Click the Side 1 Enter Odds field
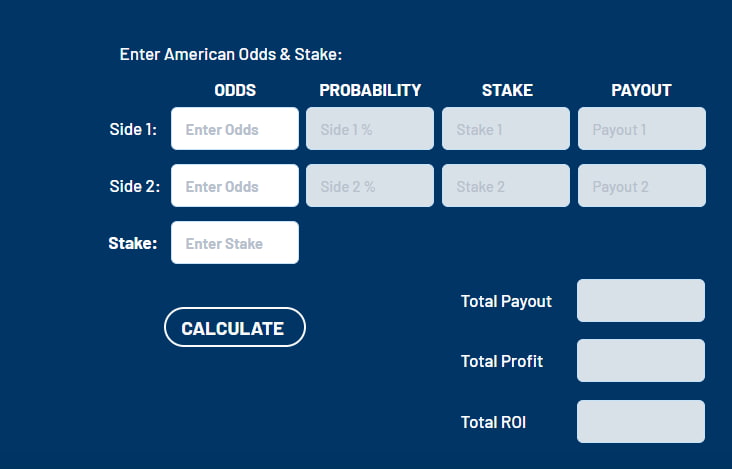 point(235,129)
